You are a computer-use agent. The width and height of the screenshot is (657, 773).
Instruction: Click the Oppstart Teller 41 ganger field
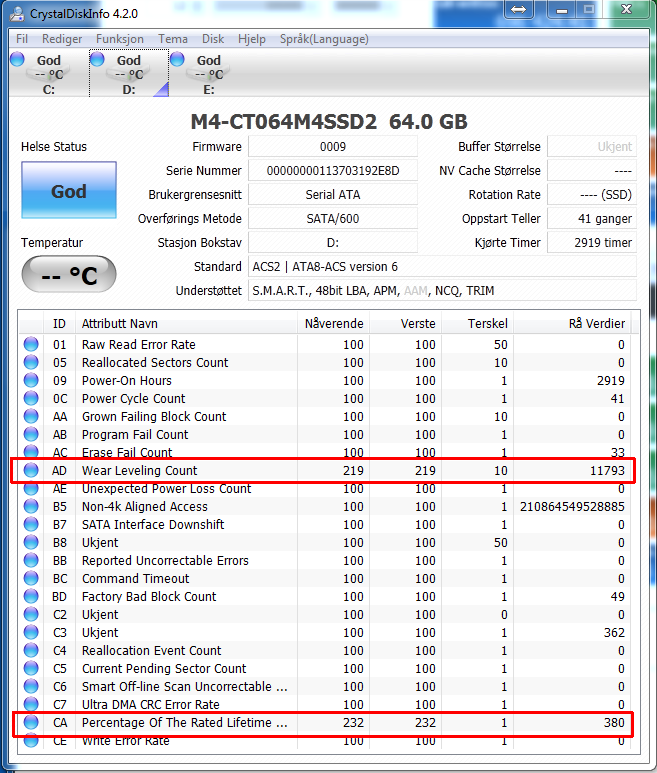[592, 219]
